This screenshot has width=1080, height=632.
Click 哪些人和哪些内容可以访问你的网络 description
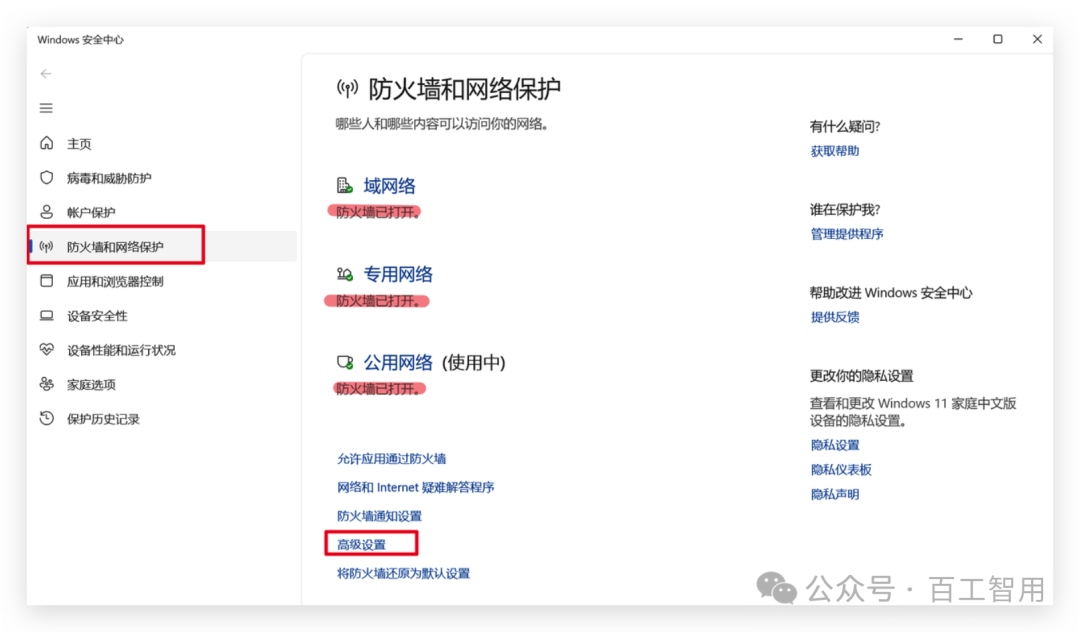[x=442, y=125]
